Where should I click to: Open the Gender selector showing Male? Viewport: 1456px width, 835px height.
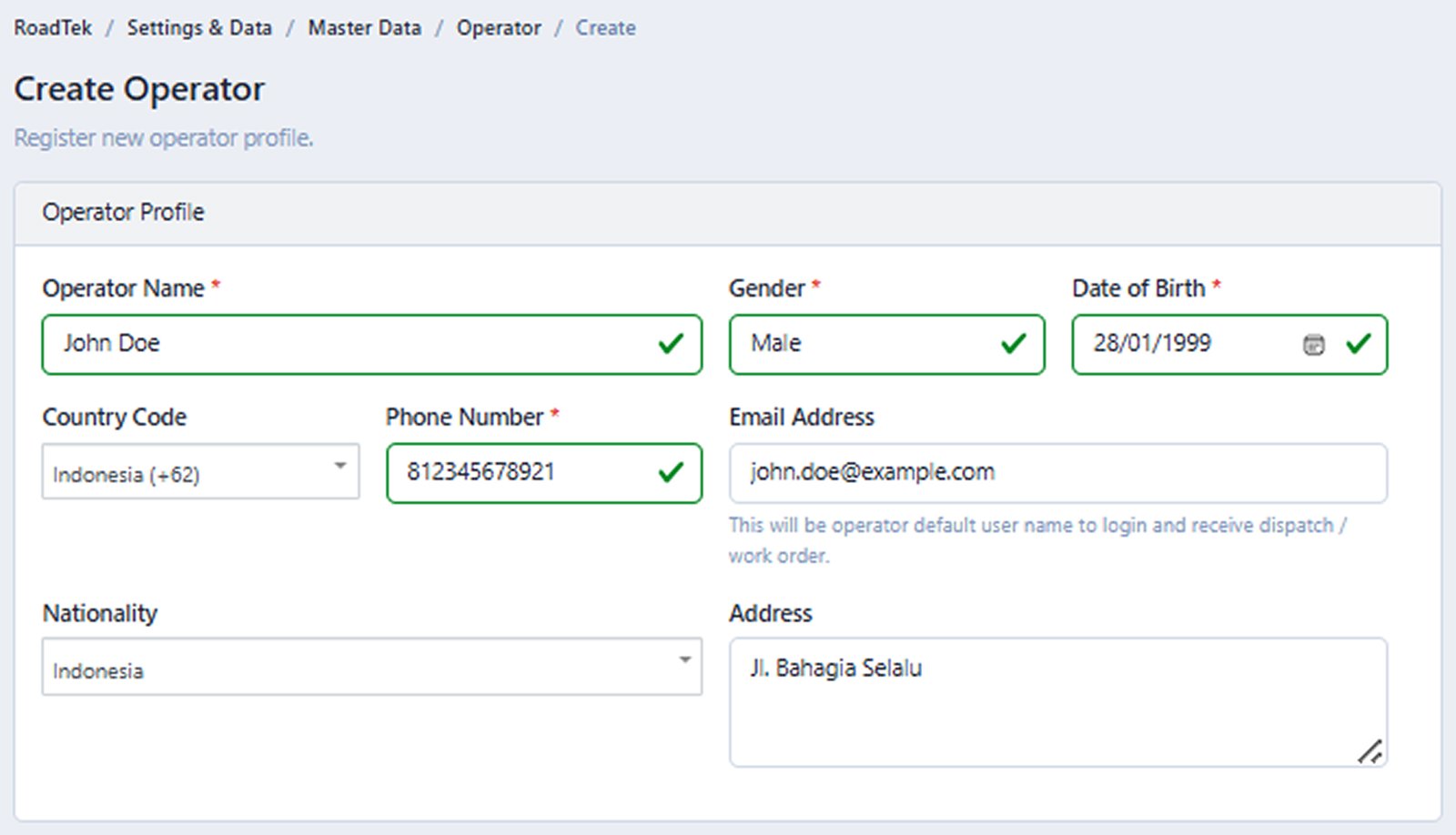864,344
